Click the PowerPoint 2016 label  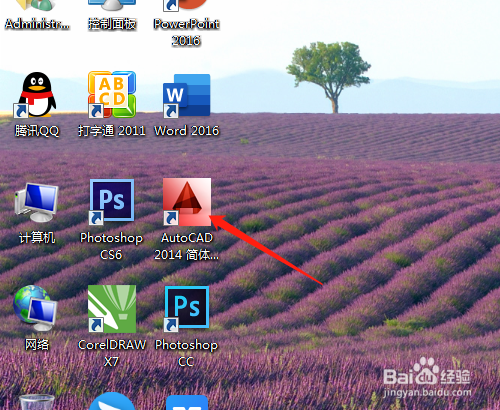coord(186,32)
